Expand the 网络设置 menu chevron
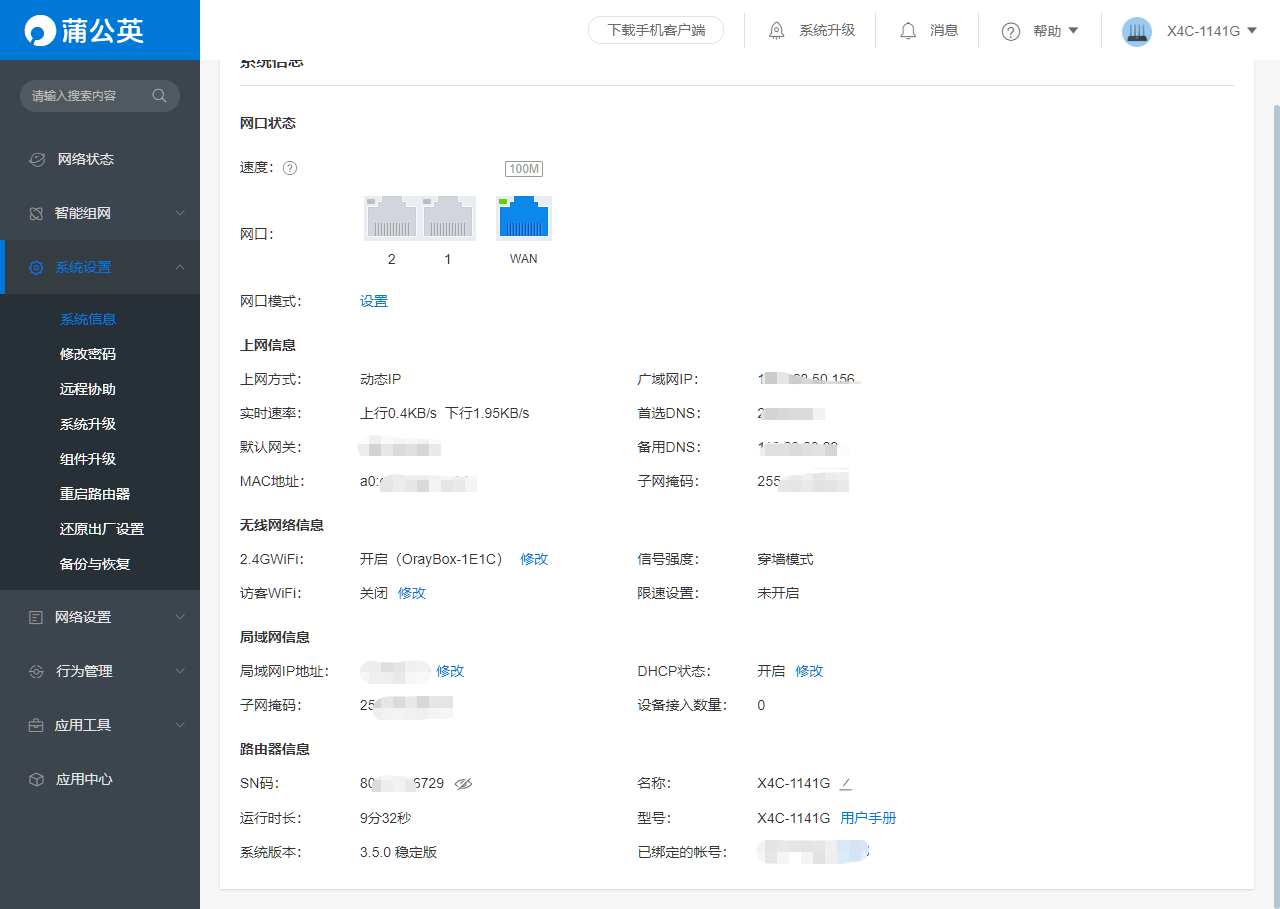The image size is (1280, 909). click(180, 617)
